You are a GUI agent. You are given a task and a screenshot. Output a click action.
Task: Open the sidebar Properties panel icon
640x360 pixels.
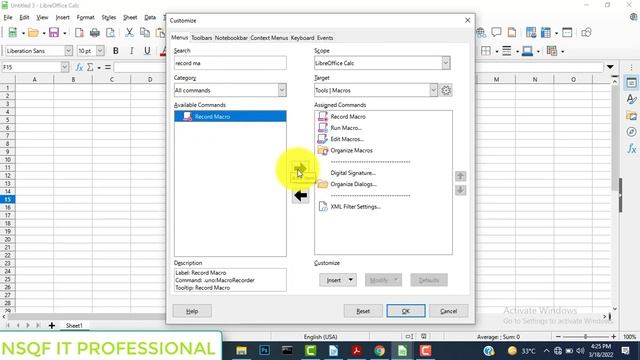pyautogui.click(x=631, y=83)
